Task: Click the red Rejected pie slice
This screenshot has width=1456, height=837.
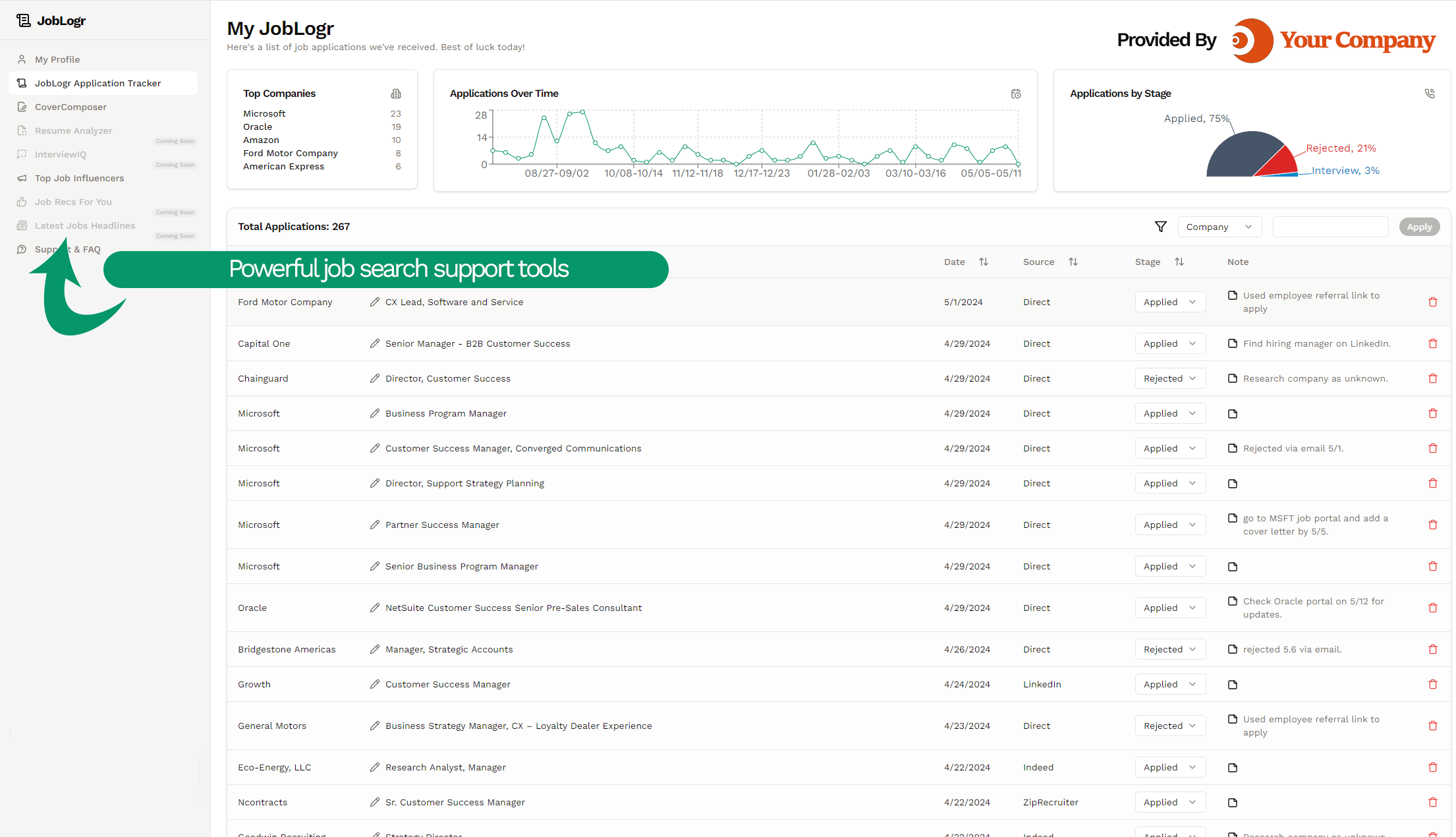Action: coord(1281,161)
